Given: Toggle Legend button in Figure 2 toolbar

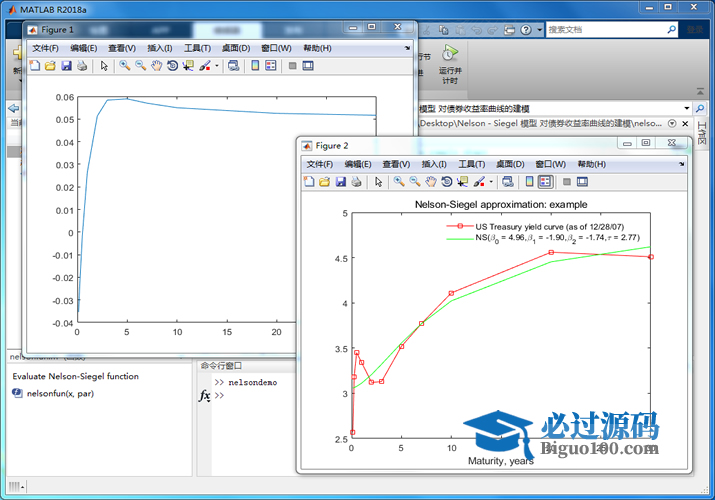Looking at the screenshot, I should tap(545, 182).
